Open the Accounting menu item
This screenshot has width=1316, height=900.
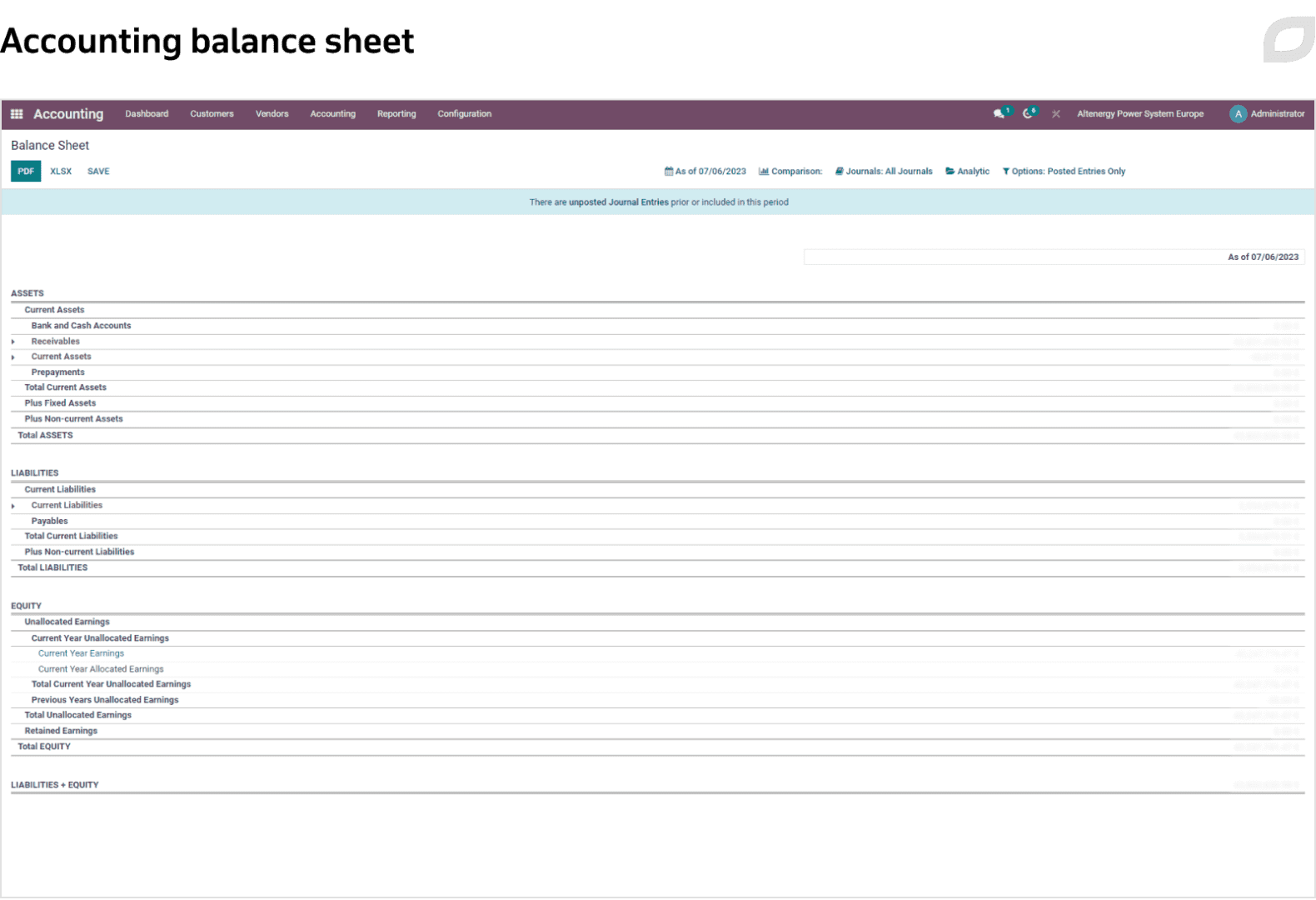coord(332,114)
